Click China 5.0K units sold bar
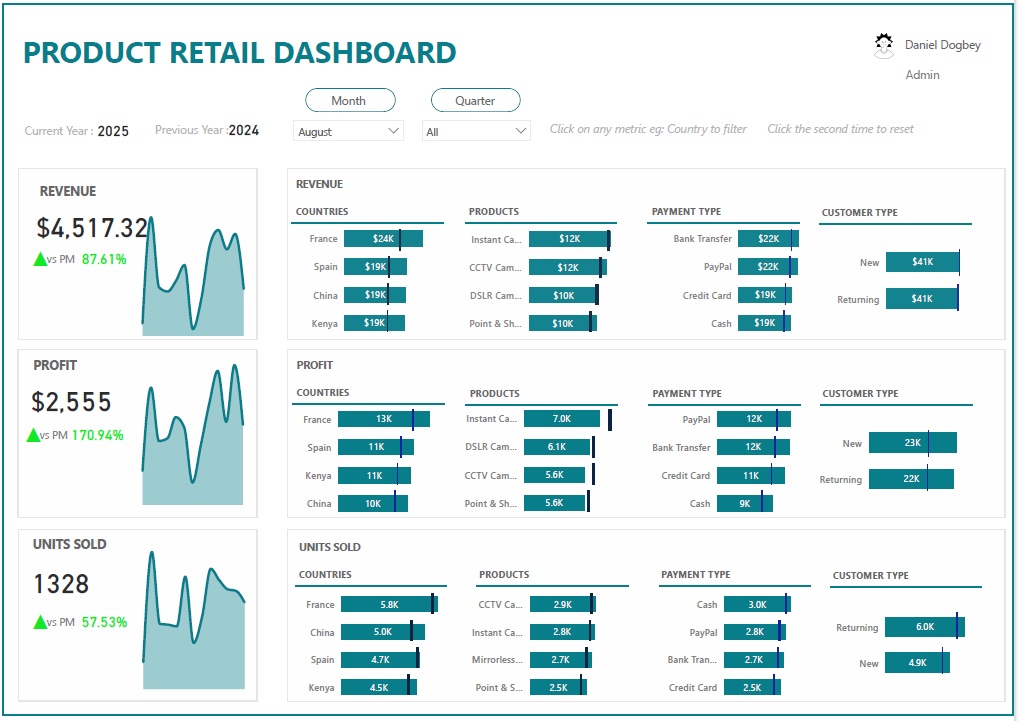 (382, 632)
